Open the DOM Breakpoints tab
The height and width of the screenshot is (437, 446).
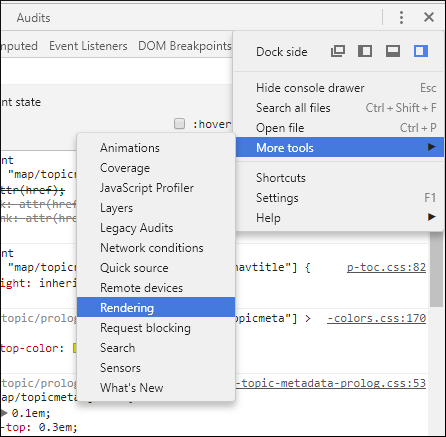coord(185,46)
